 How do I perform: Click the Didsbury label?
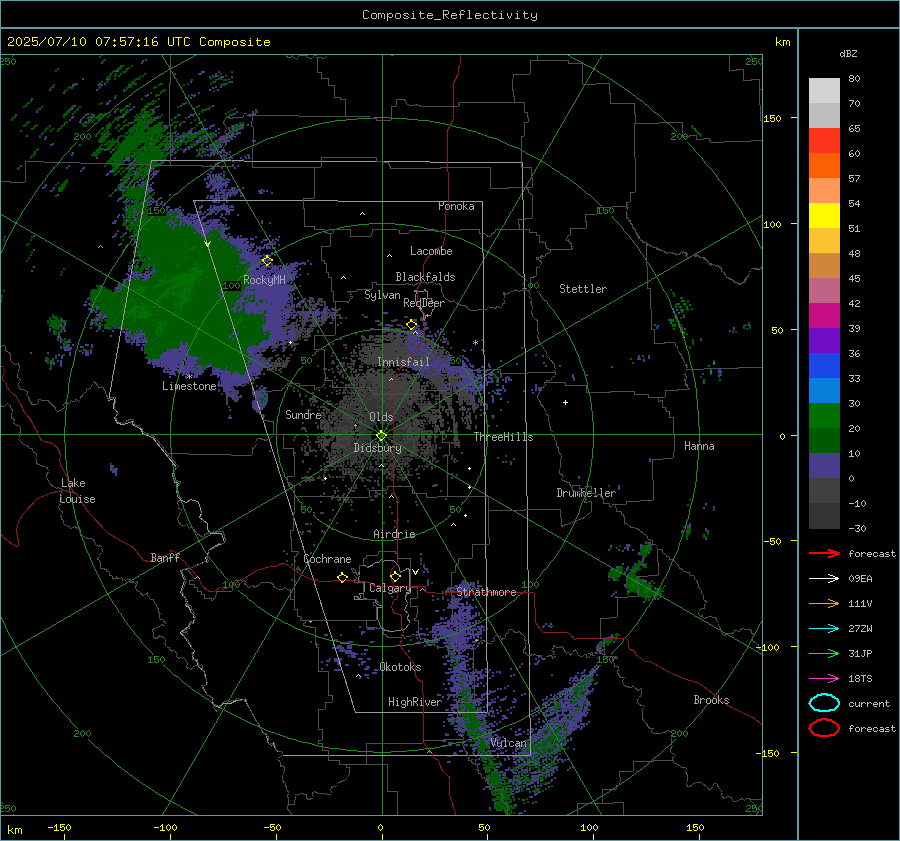[377, 448]
